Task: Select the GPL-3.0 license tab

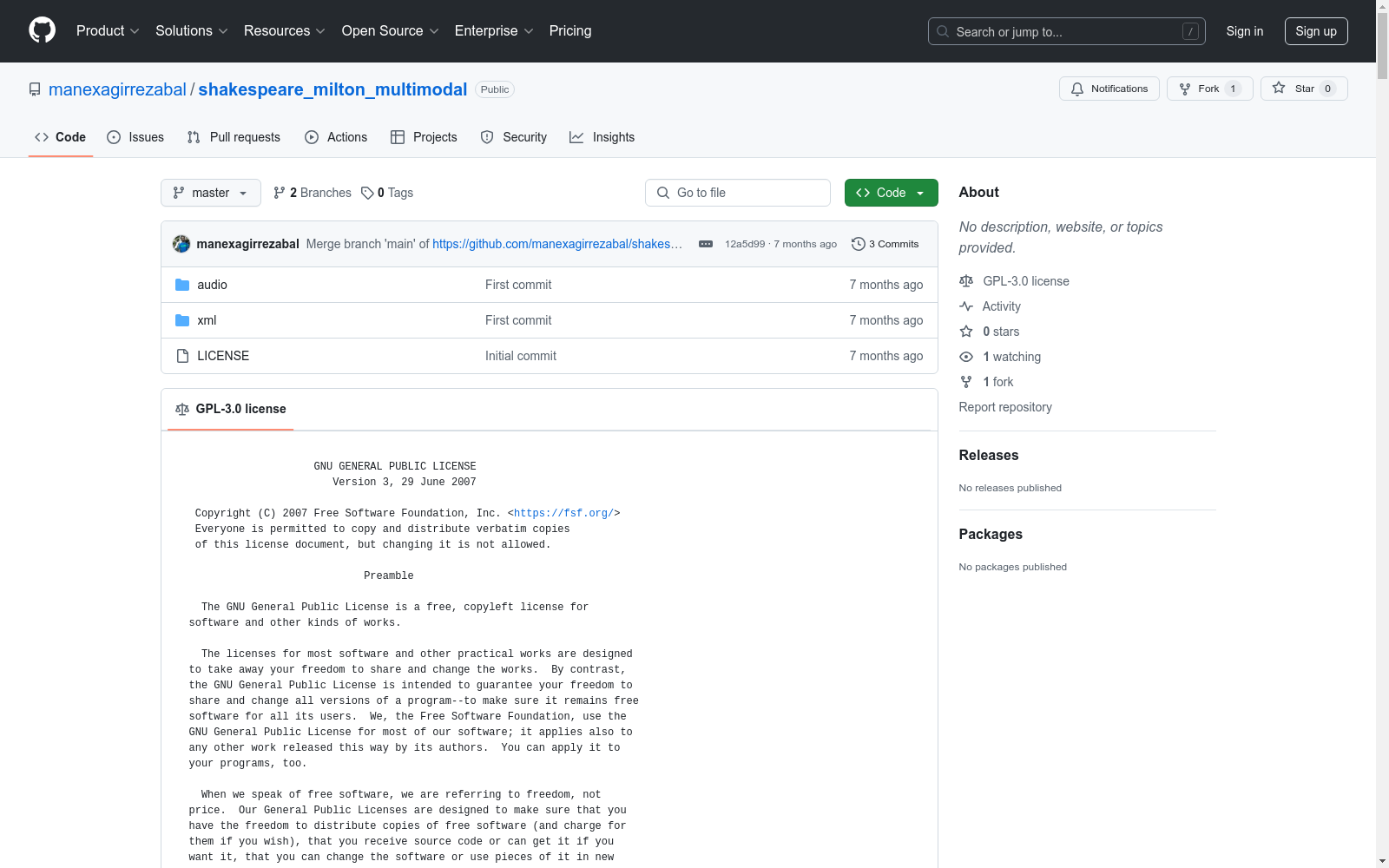Action: pyautogui.click(x=231, y=409)
